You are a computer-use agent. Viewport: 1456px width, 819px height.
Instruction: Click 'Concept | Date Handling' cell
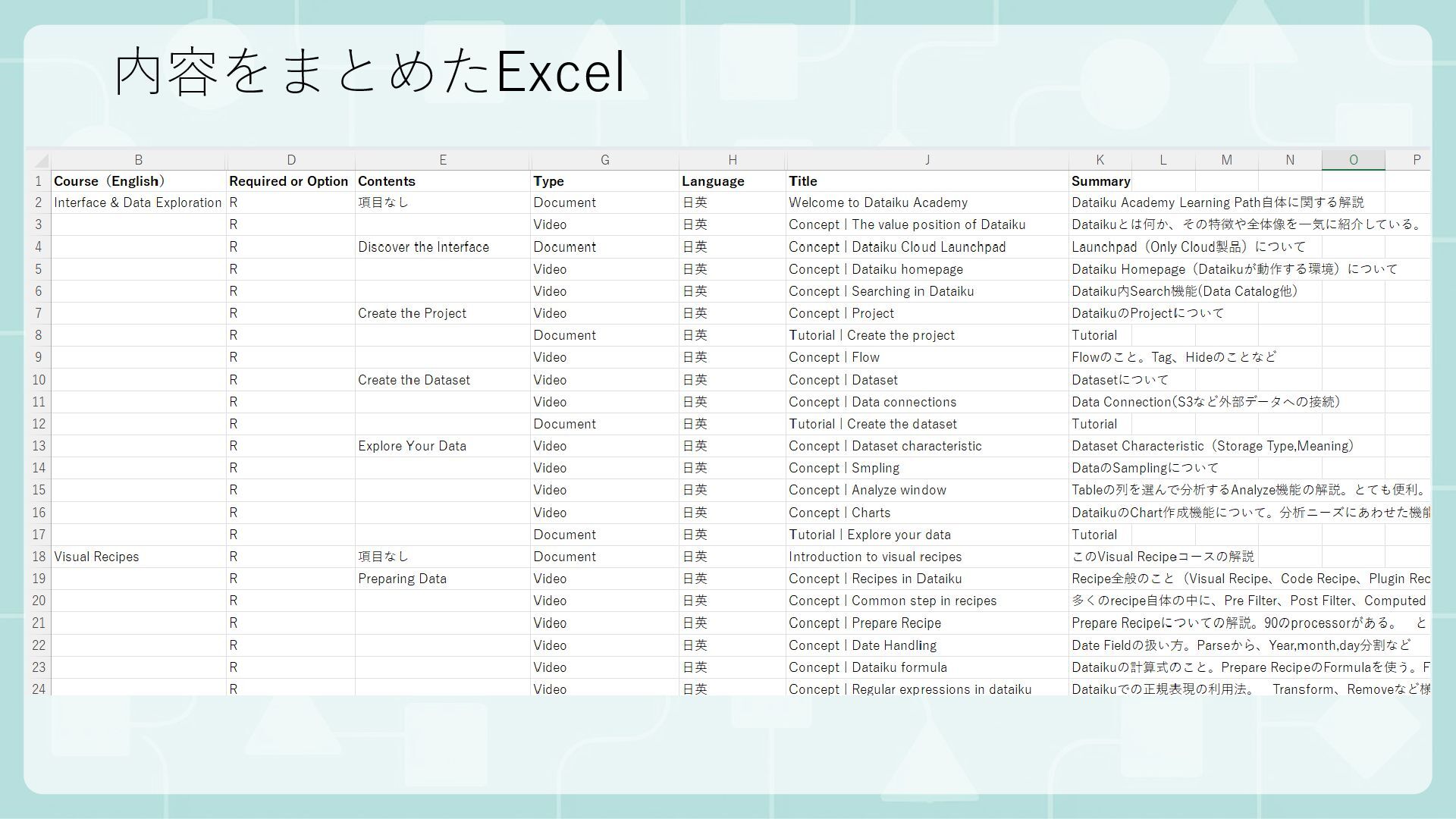[x=927, y=645]
